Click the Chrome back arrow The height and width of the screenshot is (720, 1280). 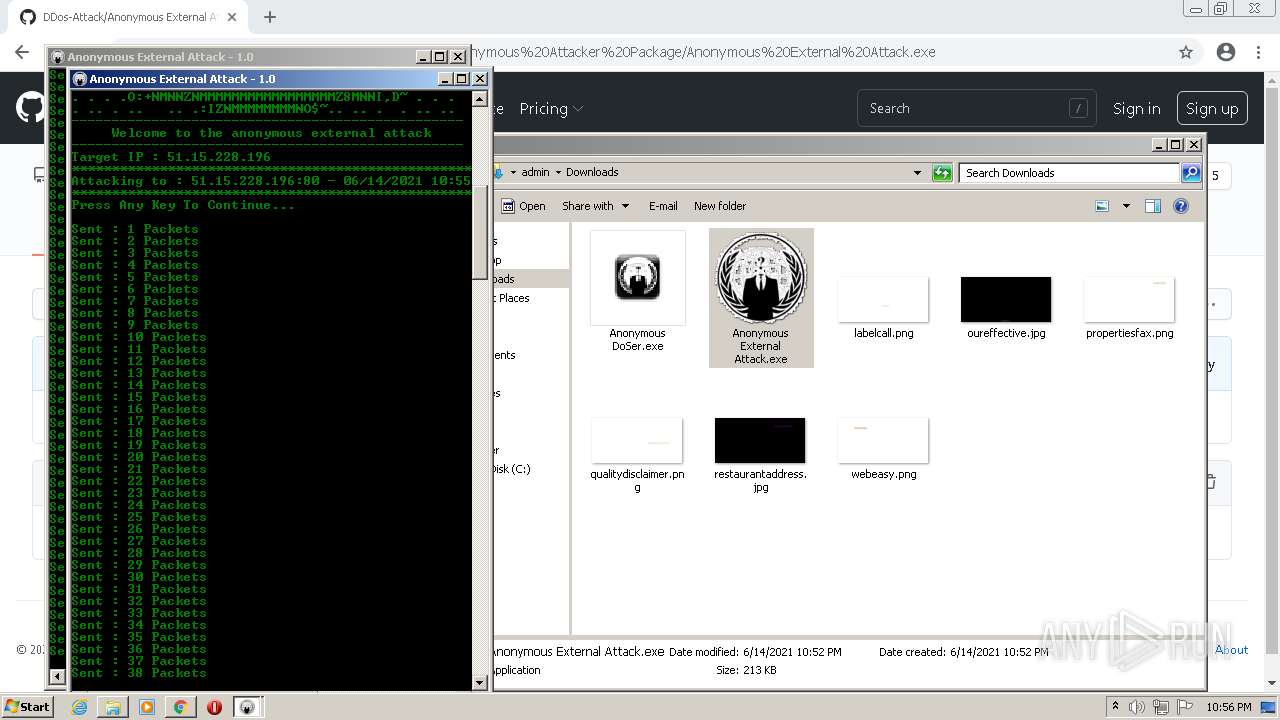point(22,52)
